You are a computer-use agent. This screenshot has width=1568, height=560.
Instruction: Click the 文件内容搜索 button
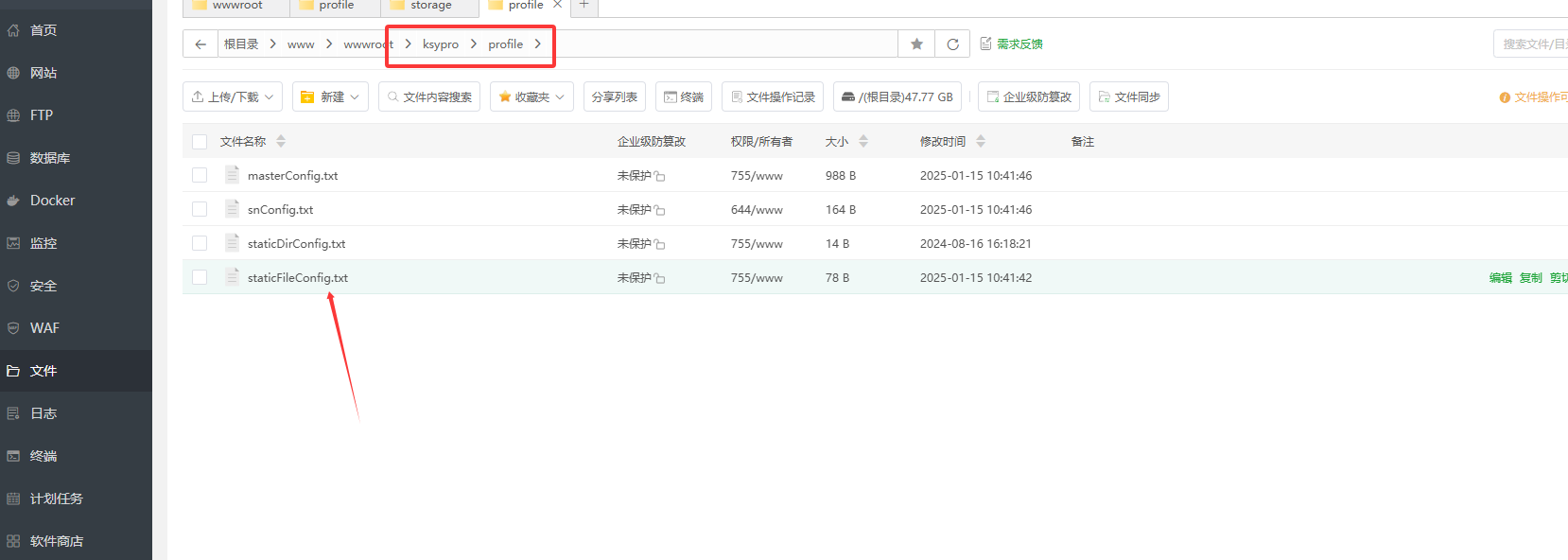[x=429, y=97]
